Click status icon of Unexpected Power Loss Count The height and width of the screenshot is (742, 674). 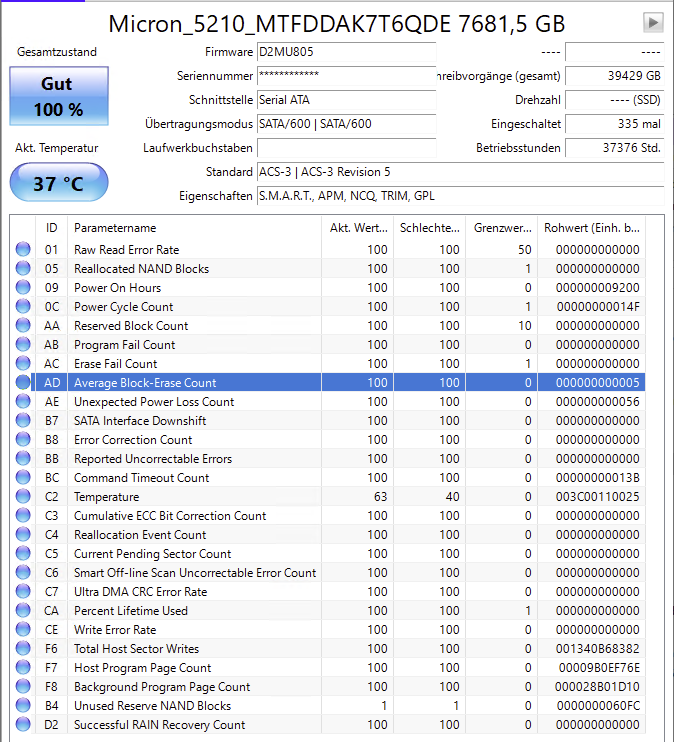point(23,401)
